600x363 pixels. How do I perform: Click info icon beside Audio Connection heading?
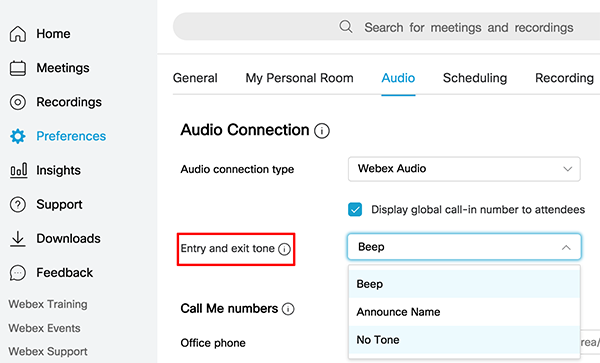(x=322, y=131)
